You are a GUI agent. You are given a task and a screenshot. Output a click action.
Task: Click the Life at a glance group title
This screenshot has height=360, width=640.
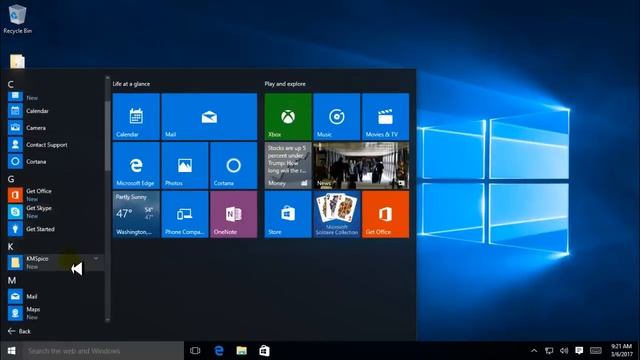click(x=131, y=84)
